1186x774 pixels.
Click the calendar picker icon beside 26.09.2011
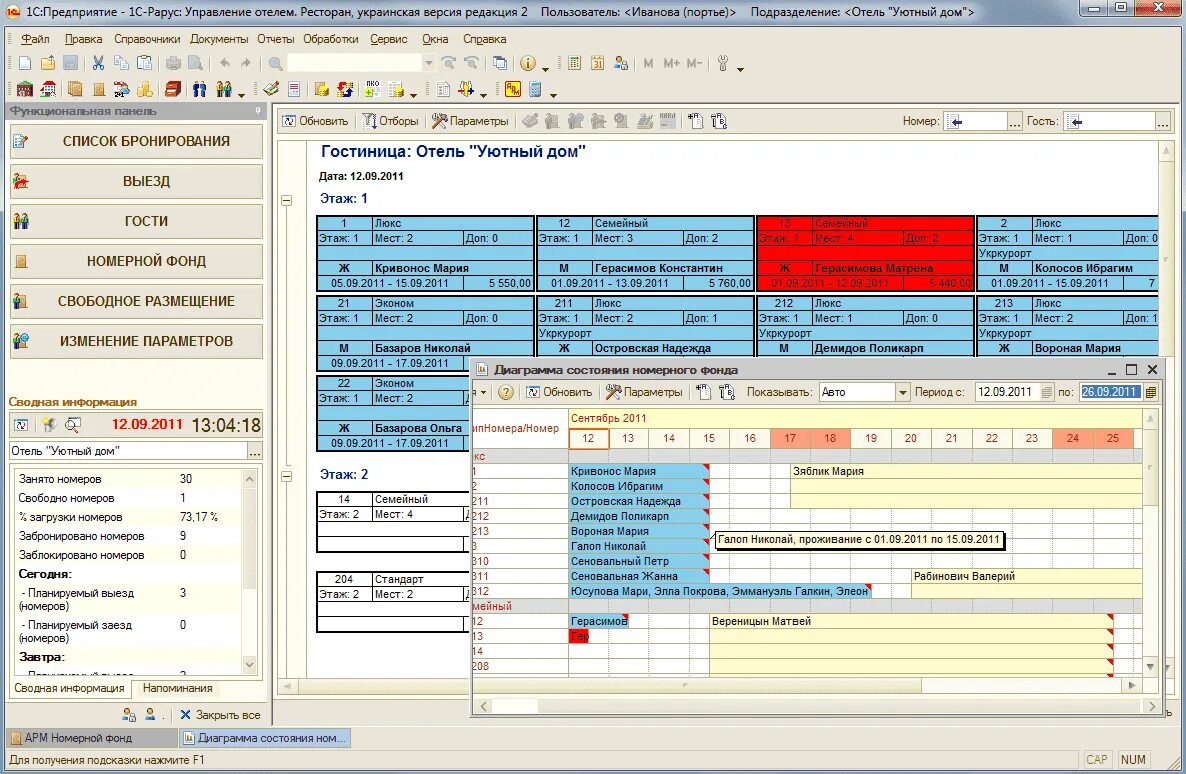[x=1150, y=392]
